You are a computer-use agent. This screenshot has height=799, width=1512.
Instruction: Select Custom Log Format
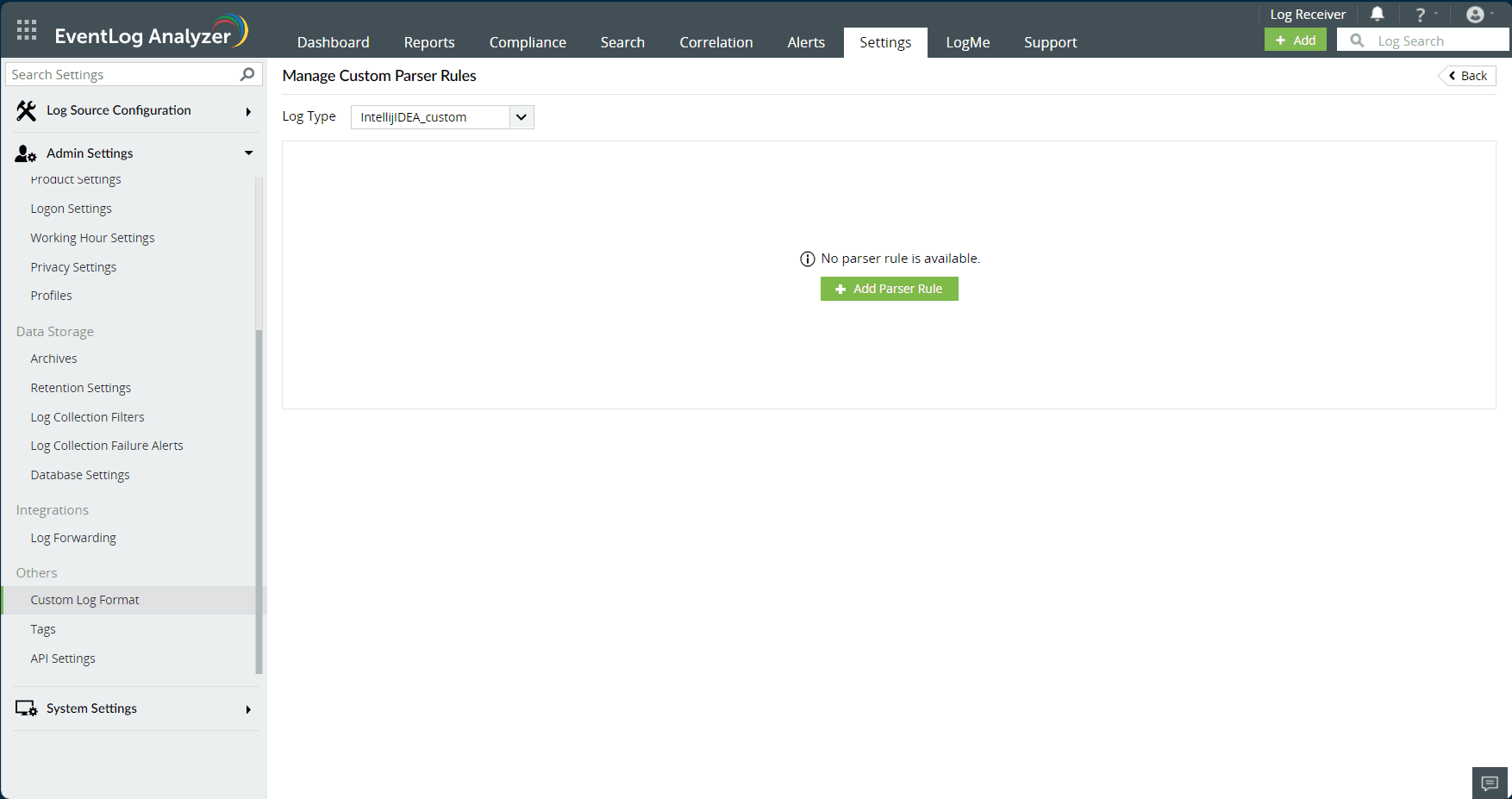point(132,600)
